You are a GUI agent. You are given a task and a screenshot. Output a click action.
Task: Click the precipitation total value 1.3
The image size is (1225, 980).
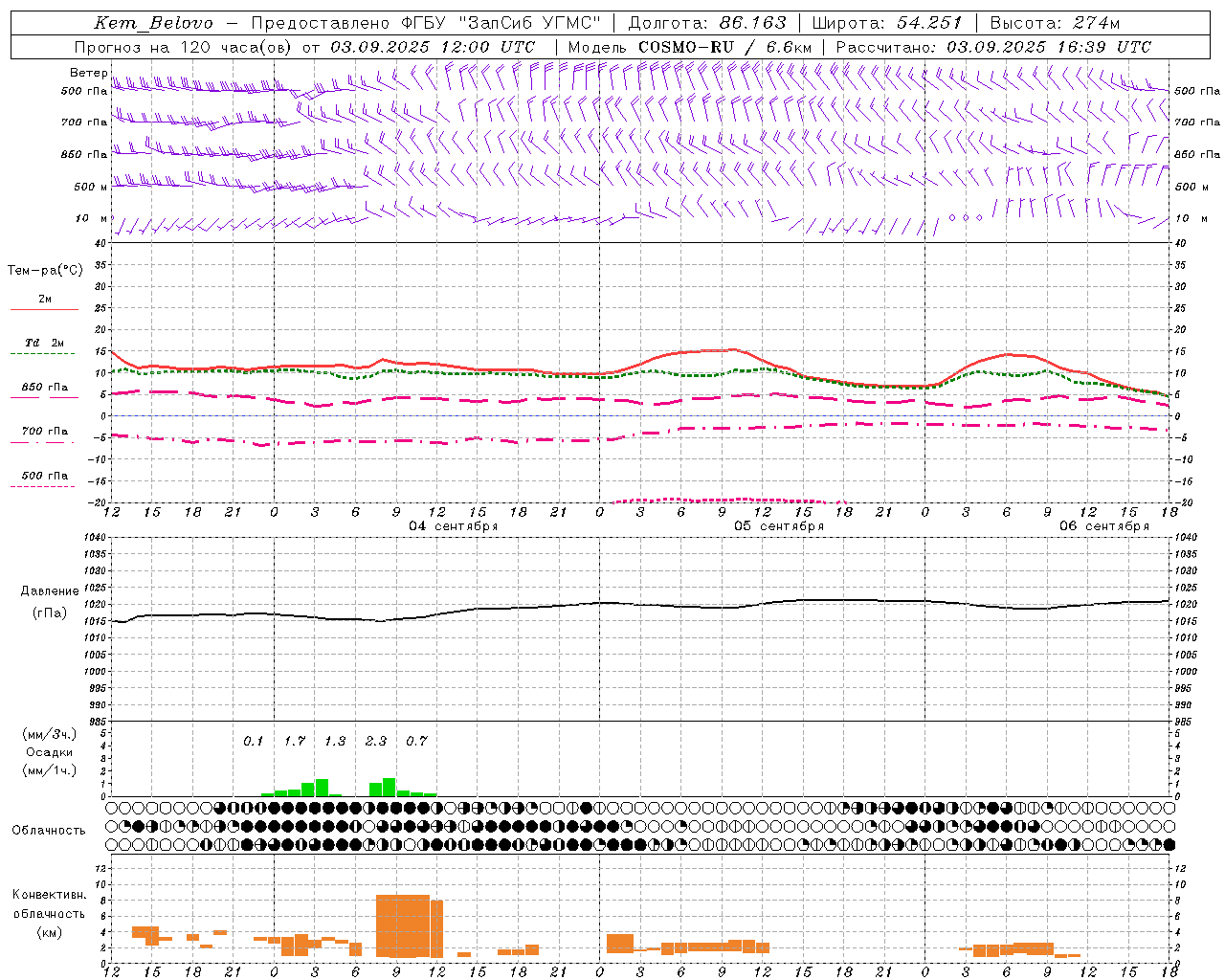[x=335, y=742]
